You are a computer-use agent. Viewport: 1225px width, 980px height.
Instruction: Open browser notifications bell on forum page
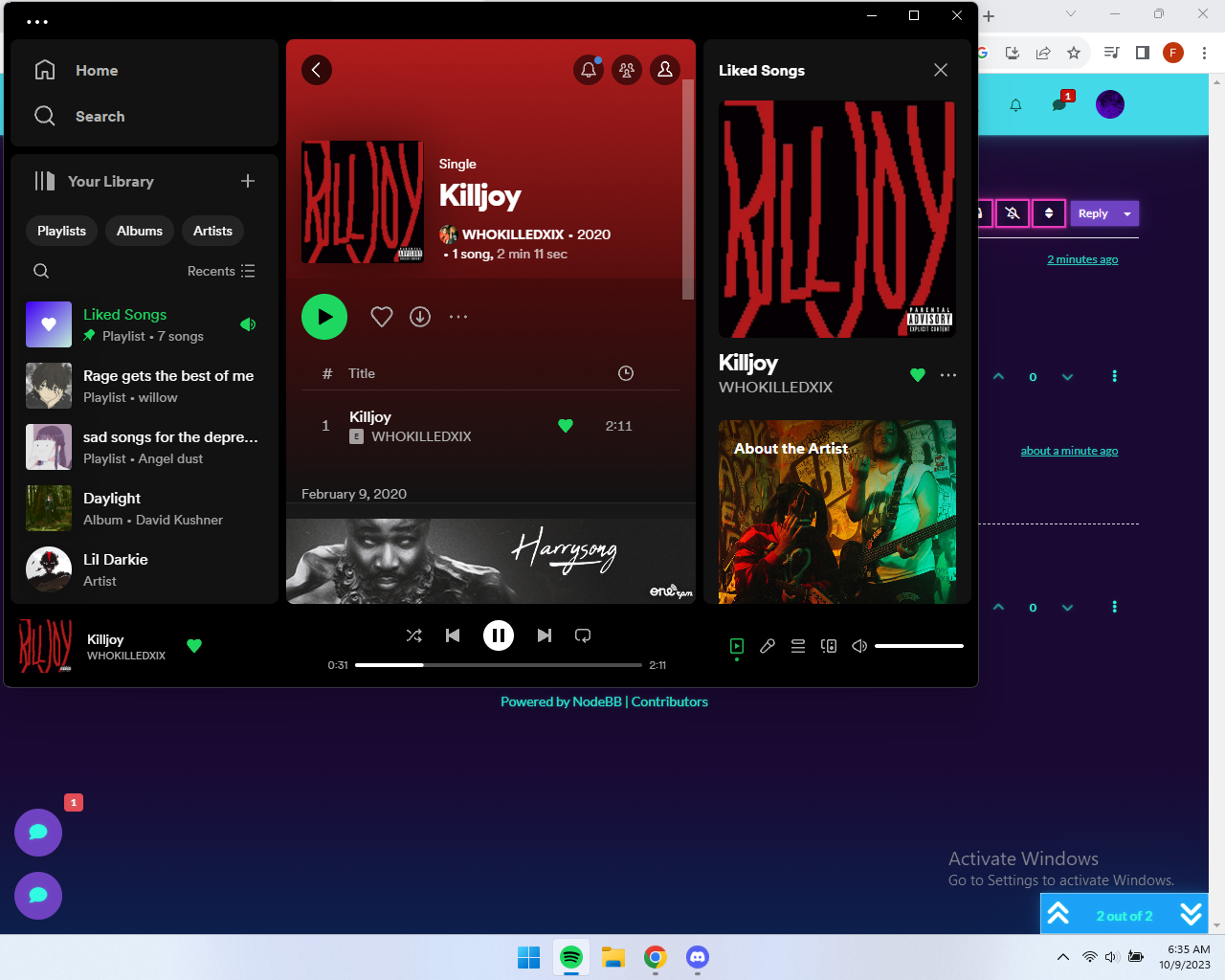pyautogui.click(x=1016, y=104)
